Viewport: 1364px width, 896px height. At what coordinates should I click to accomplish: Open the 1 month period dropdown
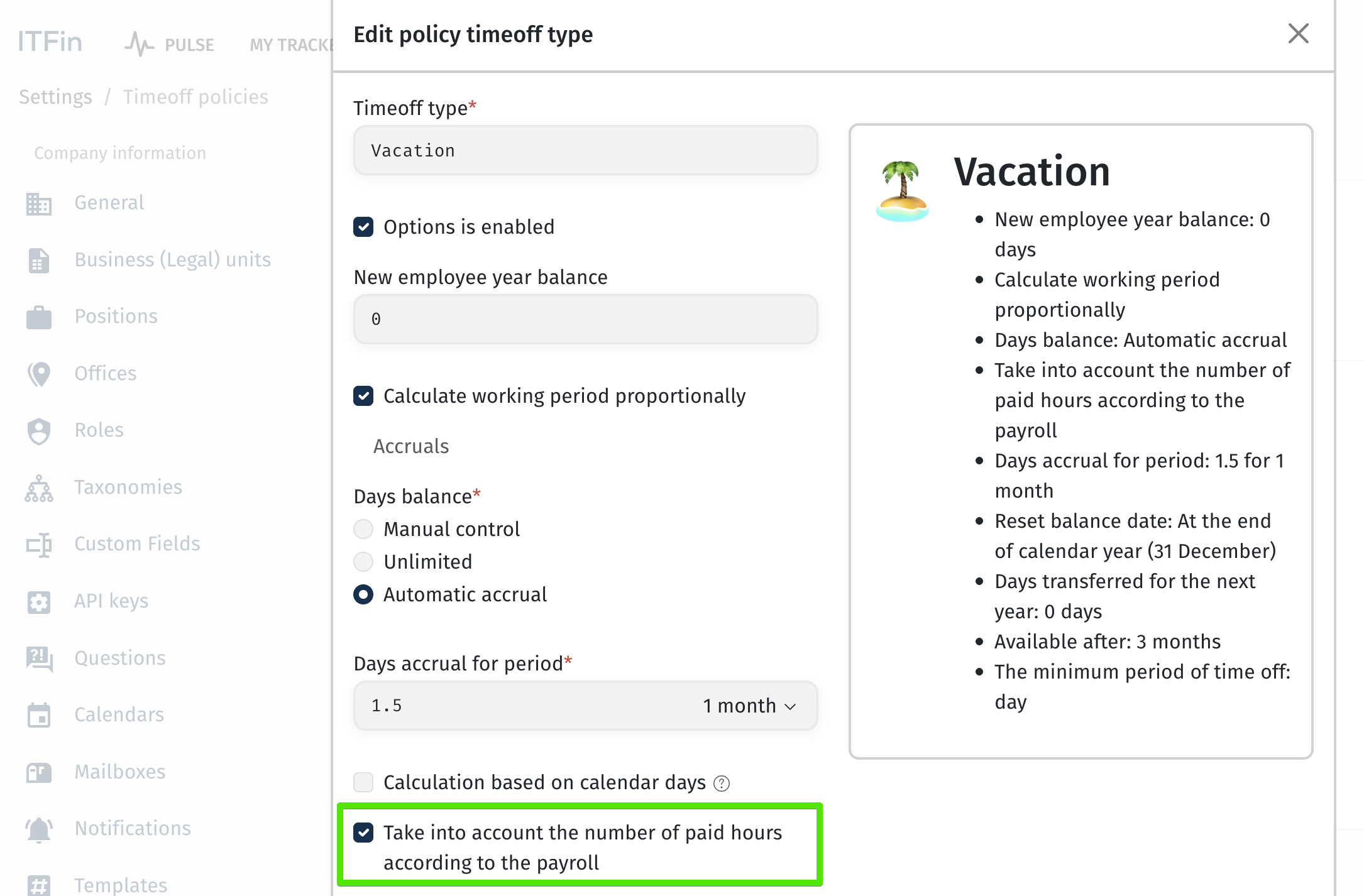749,706
